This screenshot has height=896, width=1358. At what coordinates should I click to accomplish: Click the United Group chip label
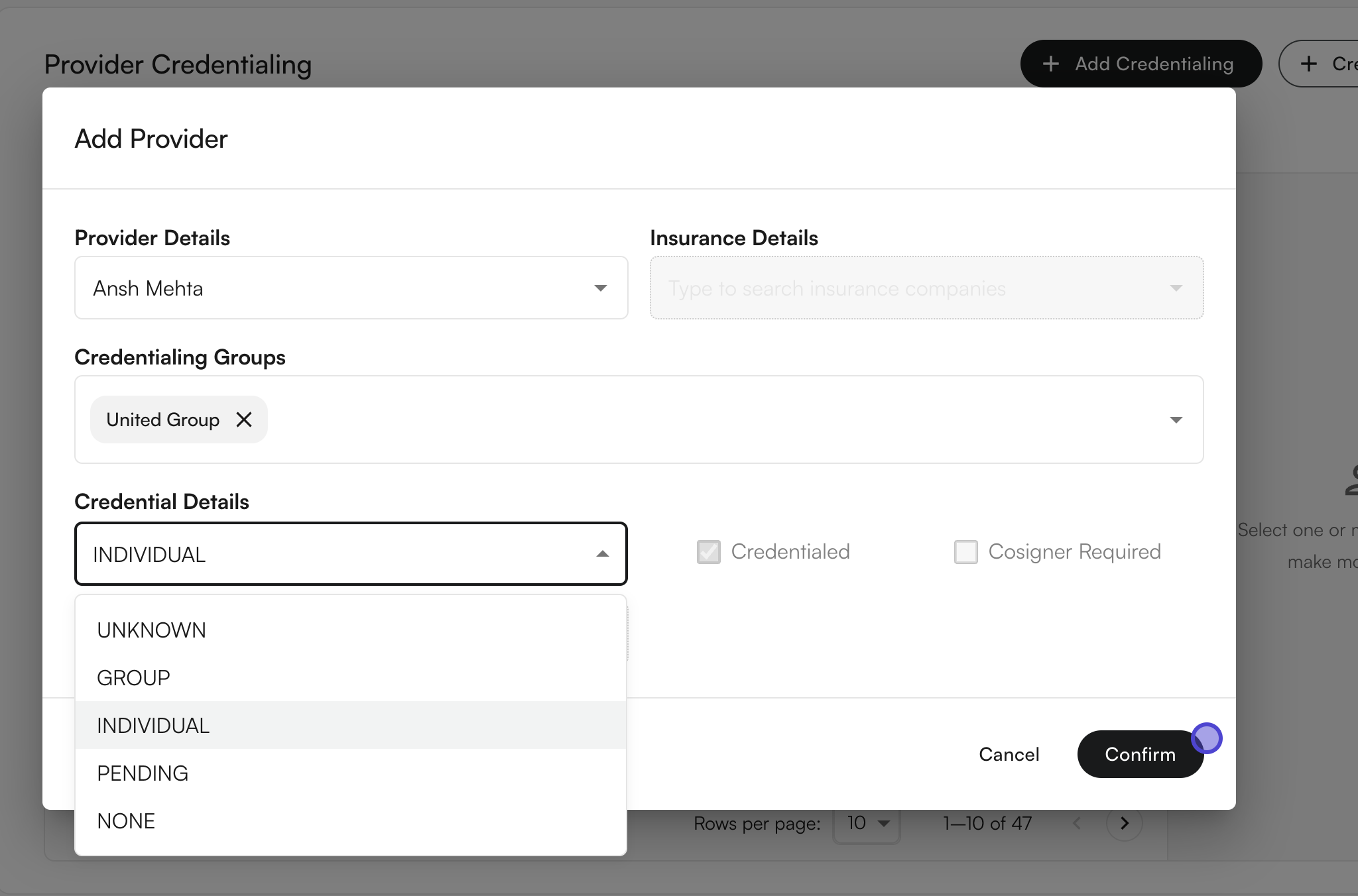click(162, 420)
